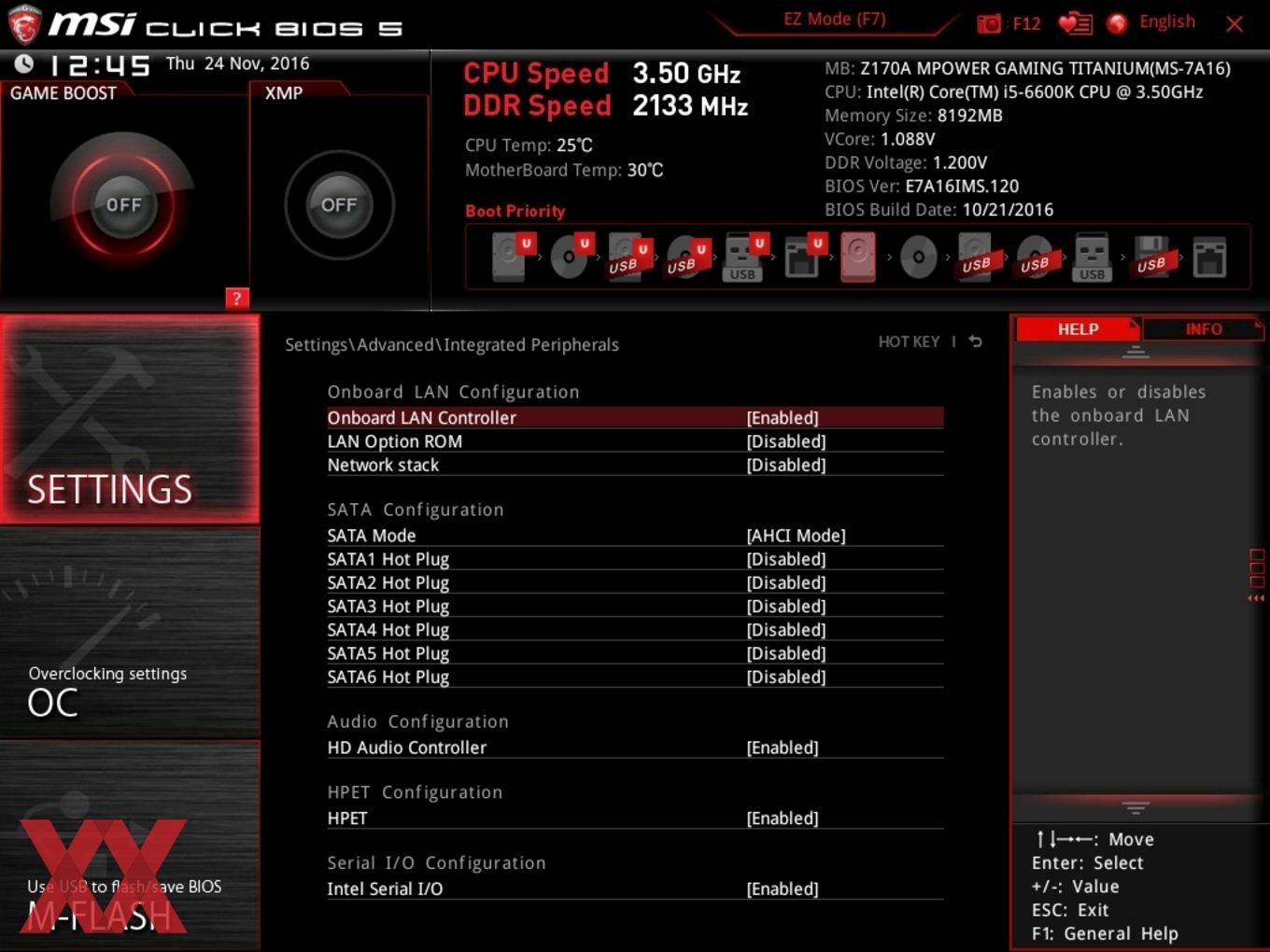Select the highlighted red hard disk boot icon
This screenshot has height=952, width=1270.
[858, 257]
